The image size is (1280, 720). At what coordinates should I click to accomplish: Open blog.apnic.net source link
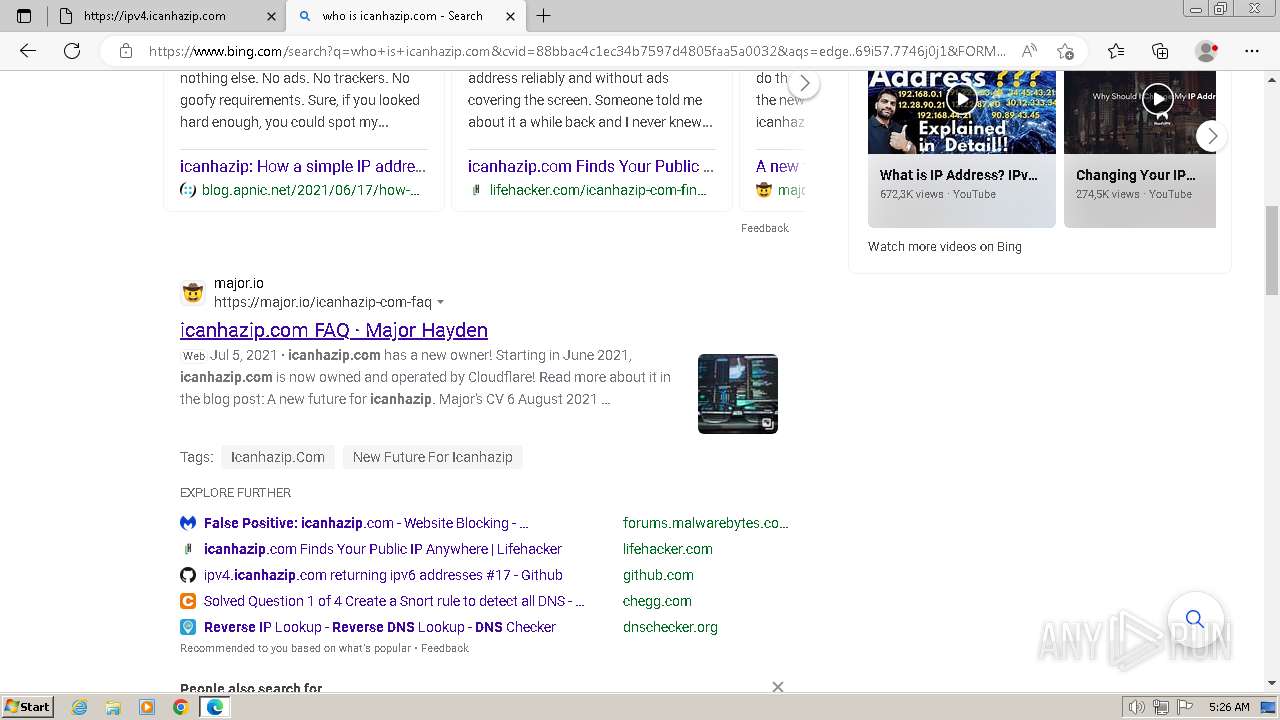(310, 190)
